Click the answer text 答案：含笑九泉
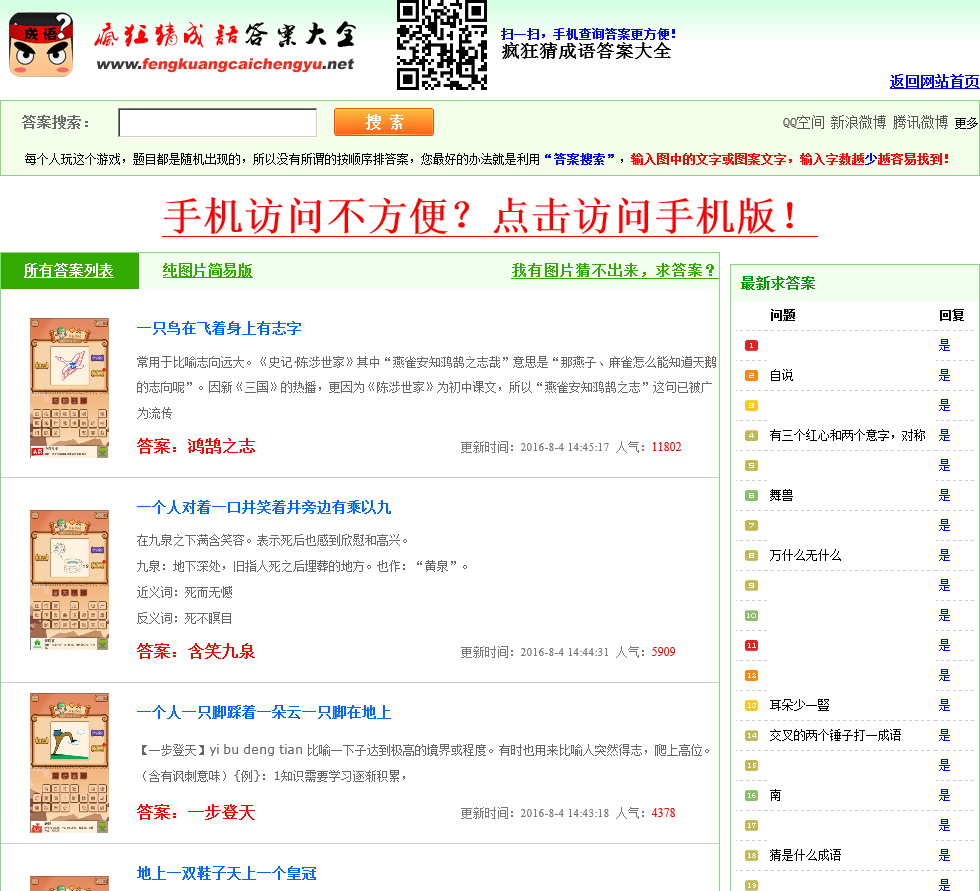The height and width of the screenshot is (891, 980). (196, 651)
